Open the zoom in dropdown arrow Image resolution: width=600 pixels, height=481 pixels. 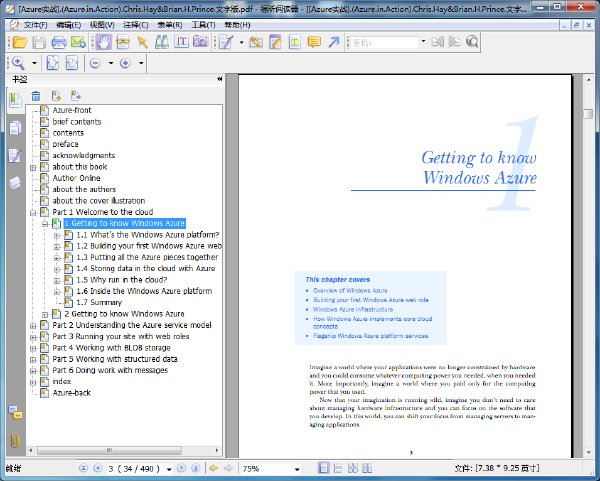coord(141,63)
